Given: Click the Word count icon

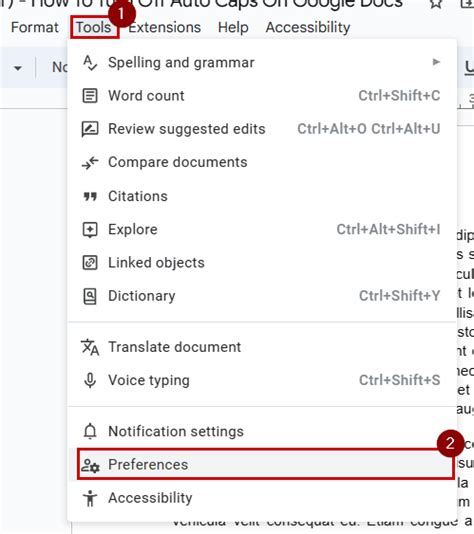Looking at the screenshot, I should (x=90, y=96).
